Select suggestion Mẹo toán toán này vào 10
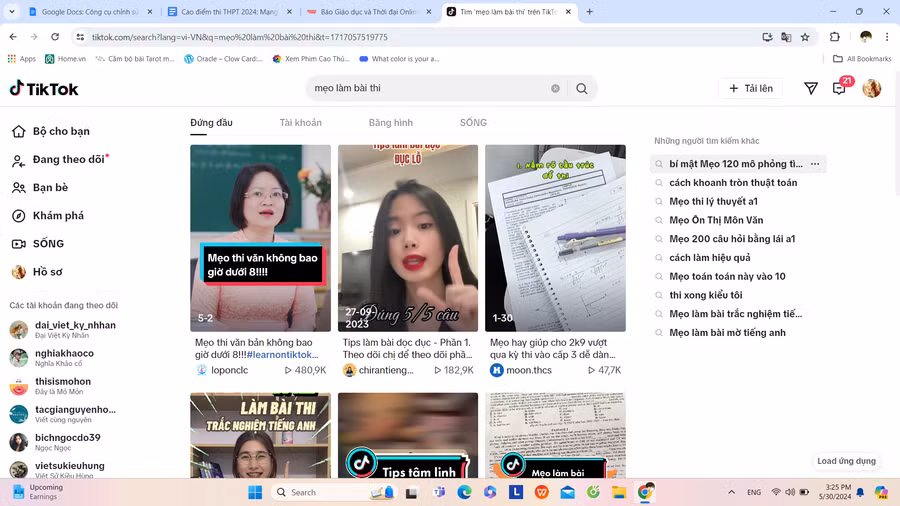 click(727, 277)
